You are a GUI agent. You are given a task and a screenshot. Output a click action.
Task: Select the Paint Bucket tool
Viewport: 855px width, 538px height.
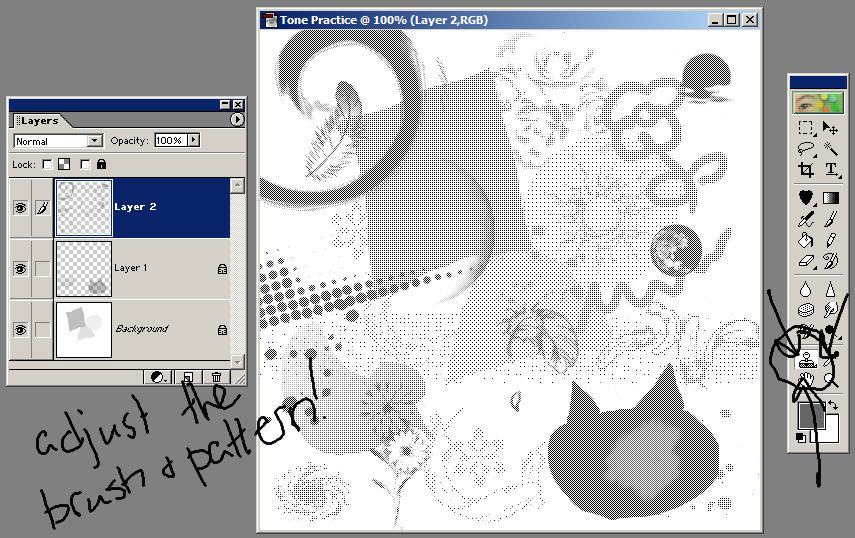coord(806,240)
